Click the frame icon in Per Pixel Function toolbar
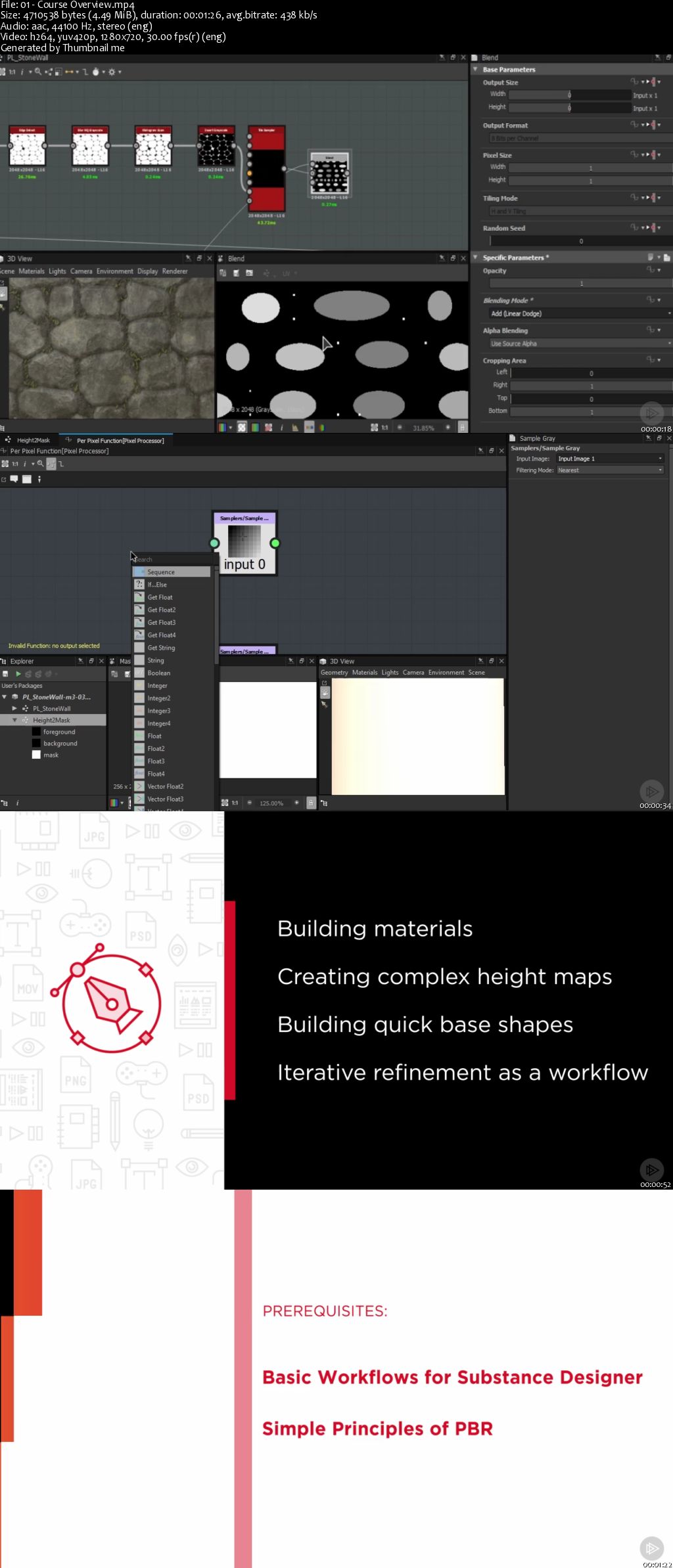The width and height of the screenshot is (673, 1568). (x=27, y=479)
